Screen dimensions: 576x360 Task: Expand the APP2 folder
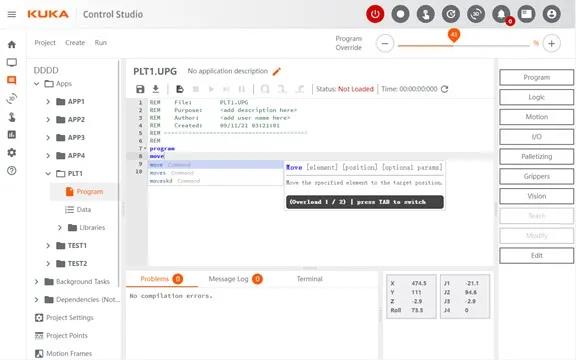point(48,119)
